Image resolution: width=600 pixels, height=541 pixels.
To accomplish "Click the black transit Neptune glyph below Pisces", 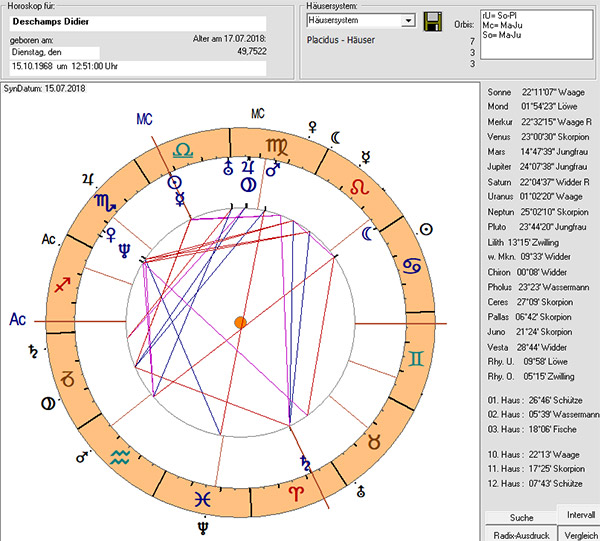I will tap(203, 528).
